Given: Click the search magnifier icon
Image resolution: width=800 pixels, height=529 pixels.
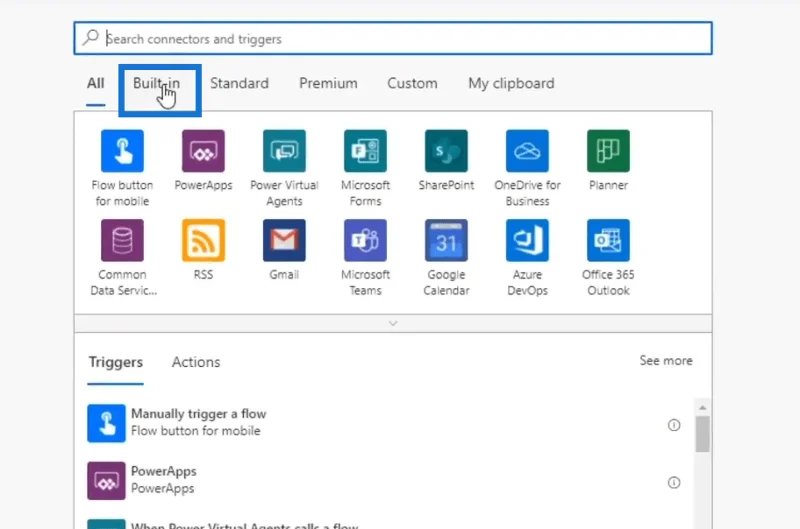Looking at the screenshot, I should tap(91, 37).
